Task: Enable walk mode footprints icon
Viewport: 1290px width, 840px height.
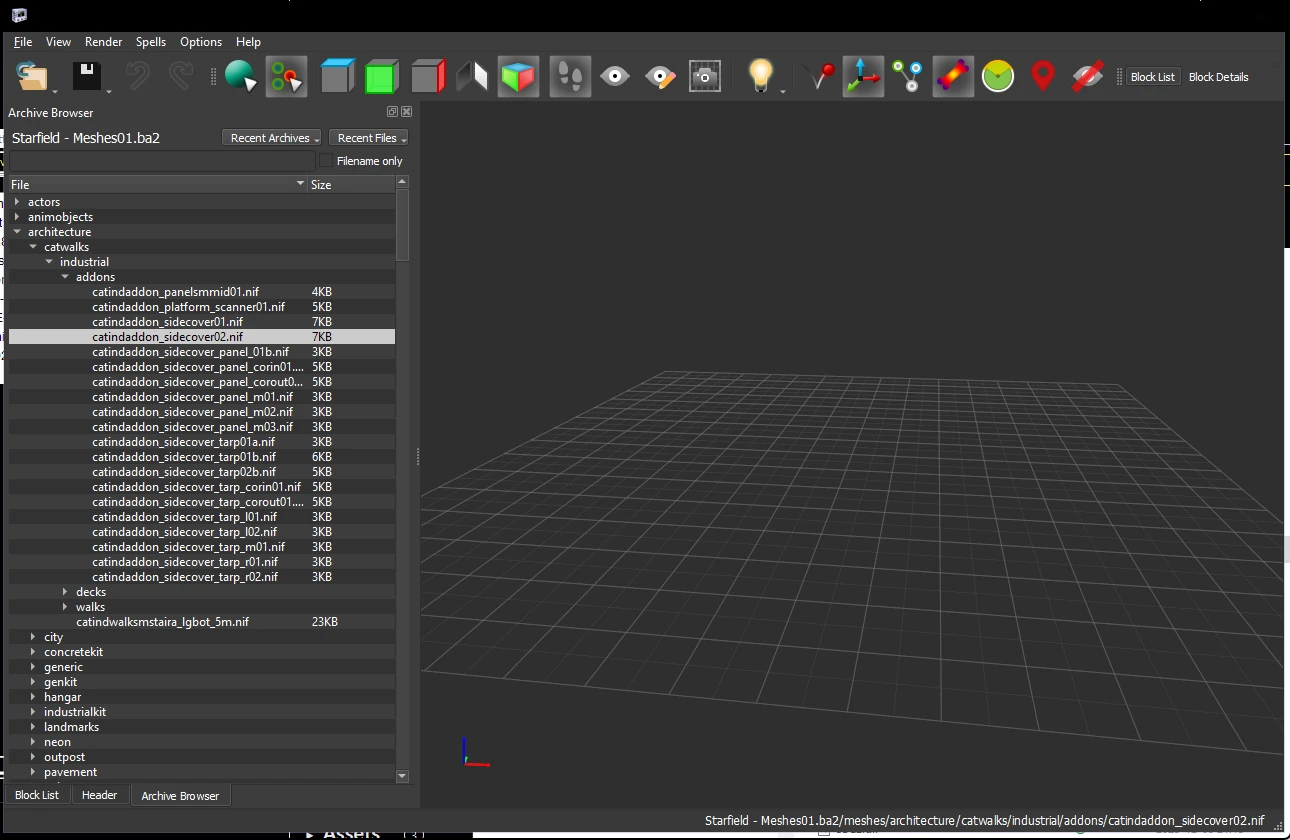Action: 570,76
